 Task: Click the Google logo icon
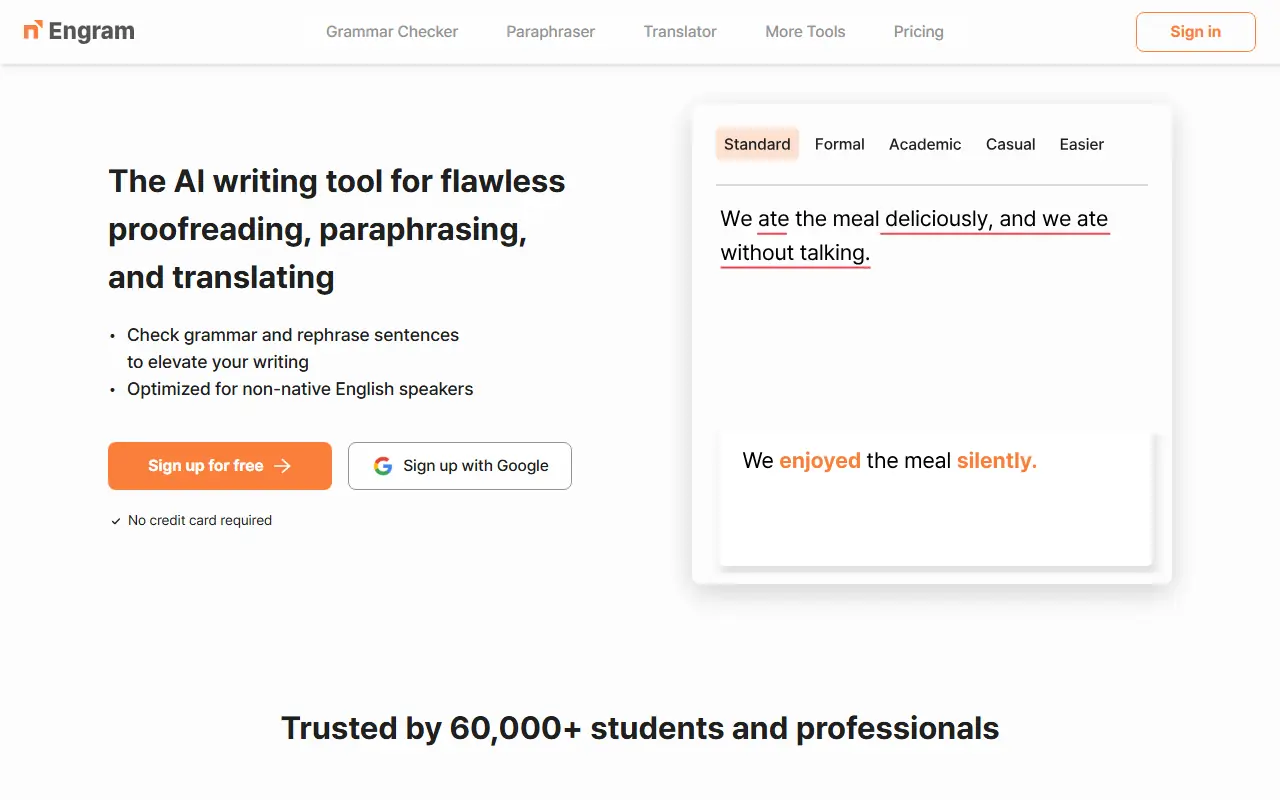pyautogui.click(x=383, y=466)
